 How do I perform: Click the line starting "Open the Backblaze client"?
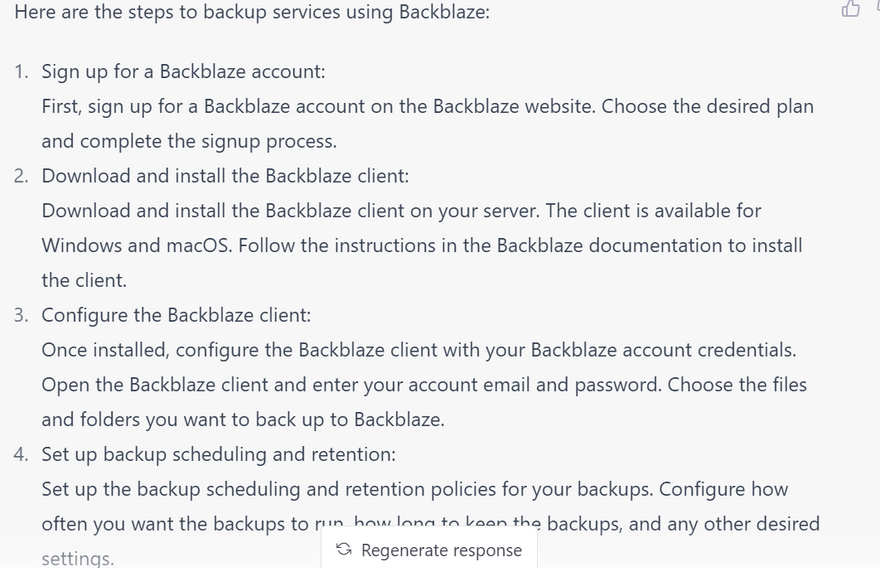[x=424, y=385]
